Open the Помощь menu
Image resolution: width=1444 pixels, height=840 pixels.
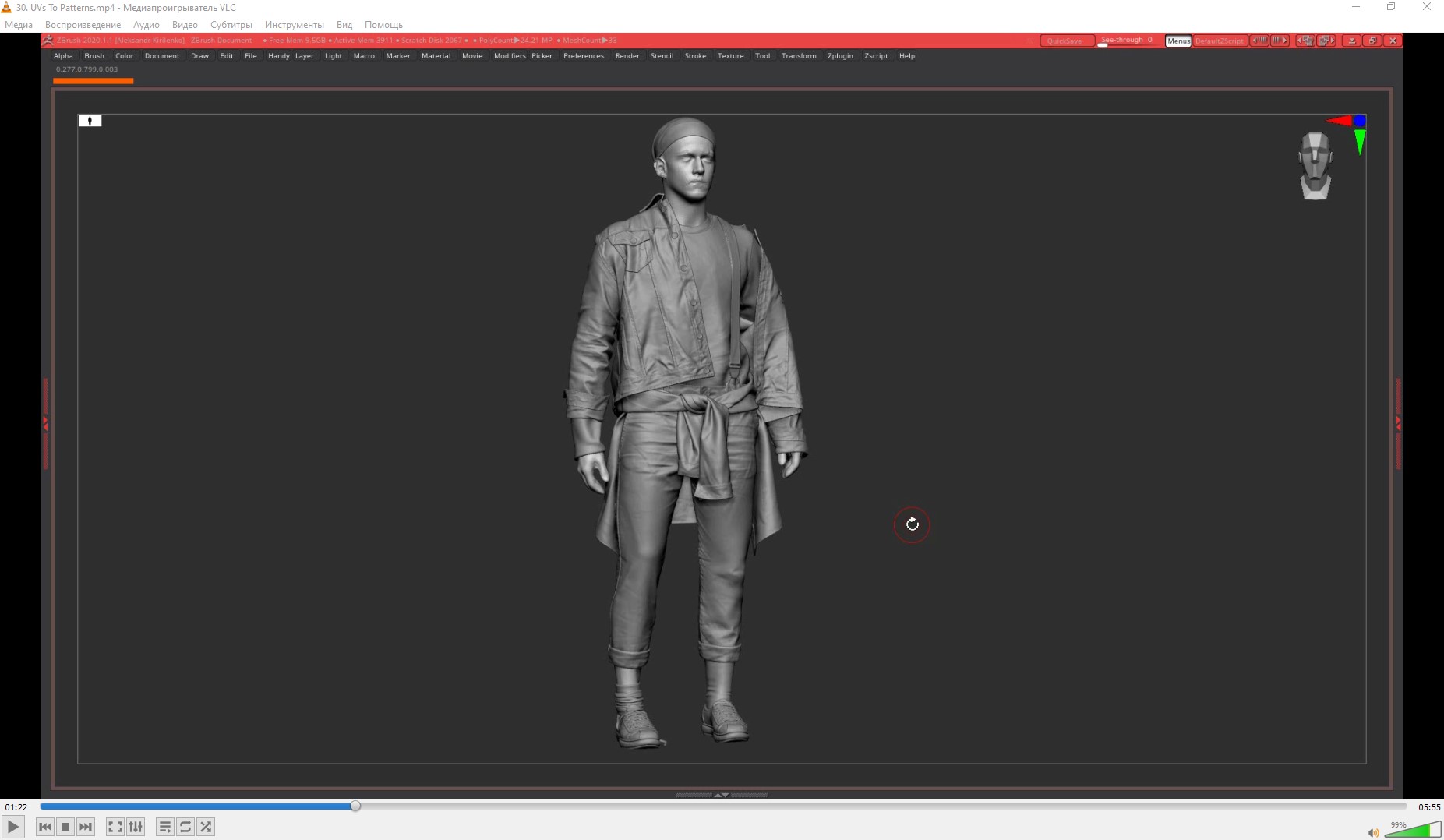click(383, 25)
